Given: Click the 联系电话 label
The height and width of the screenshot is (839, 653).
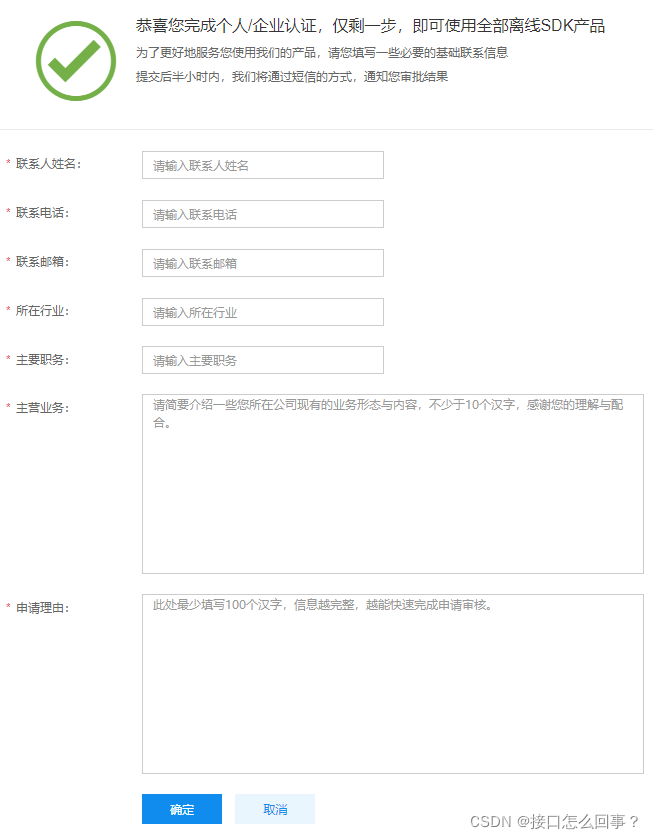Looking at the screenshot, I should 42,213.
